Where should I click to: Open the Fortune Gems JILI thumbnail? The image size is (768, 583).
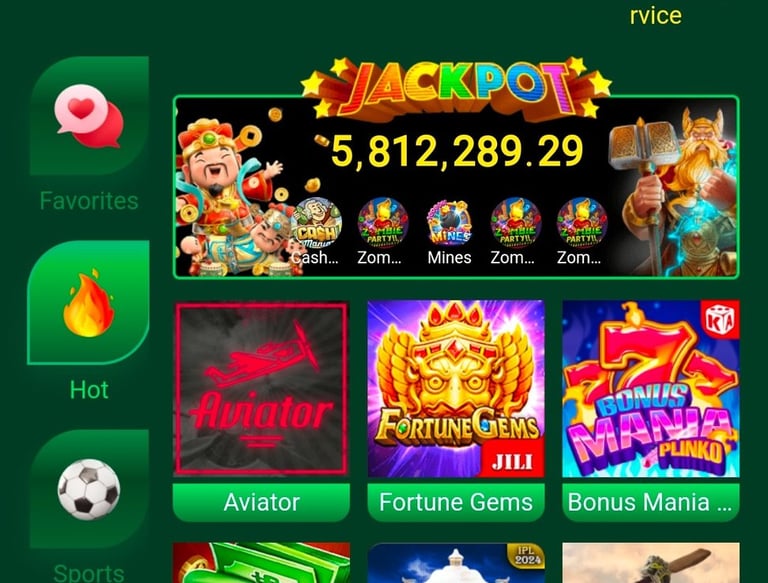(x=456, y=389)
